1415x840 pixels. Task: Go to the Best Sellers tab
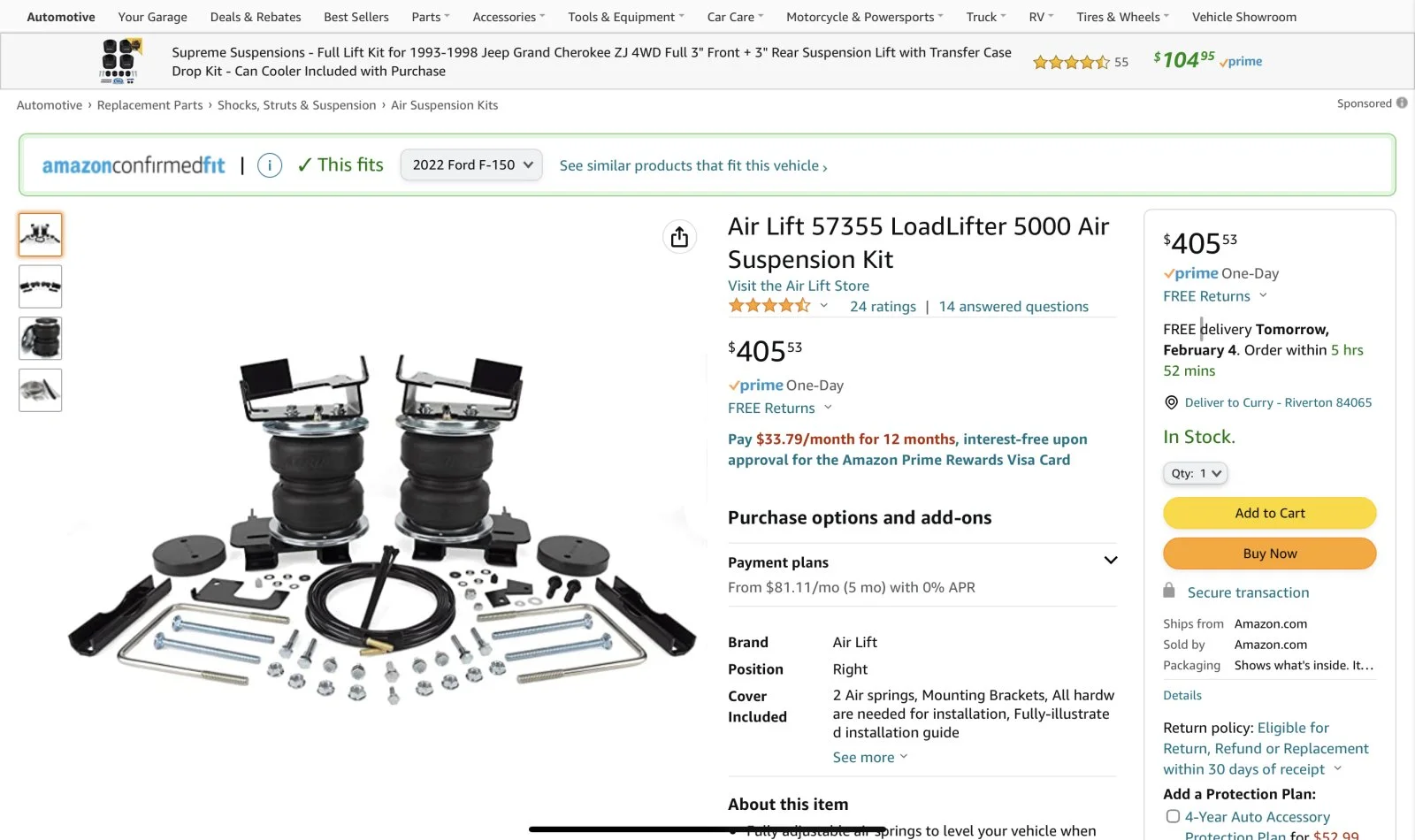click(356, 17)
